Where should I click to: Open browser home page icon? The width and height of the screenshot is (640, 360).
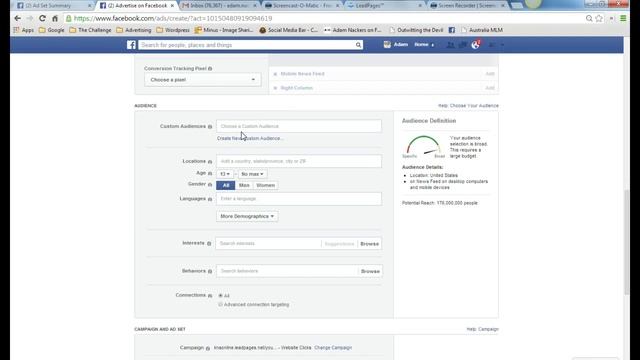[55, 18]
